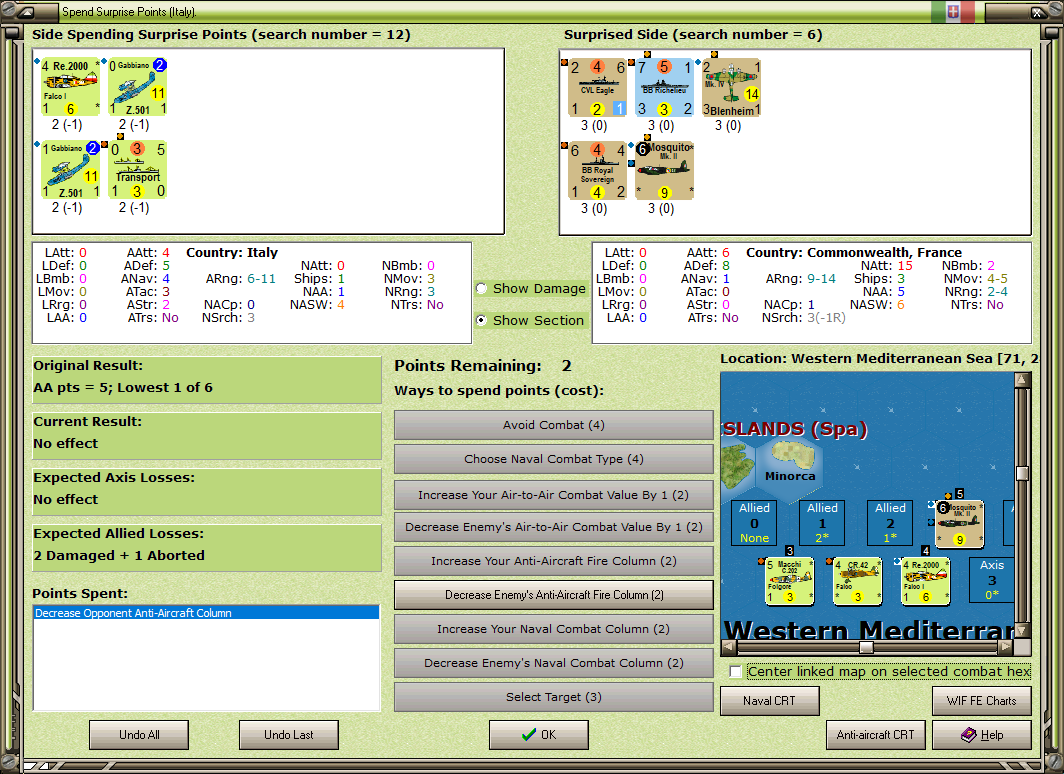
Task: Confirm with the OK button
Action: coord(539,735)
